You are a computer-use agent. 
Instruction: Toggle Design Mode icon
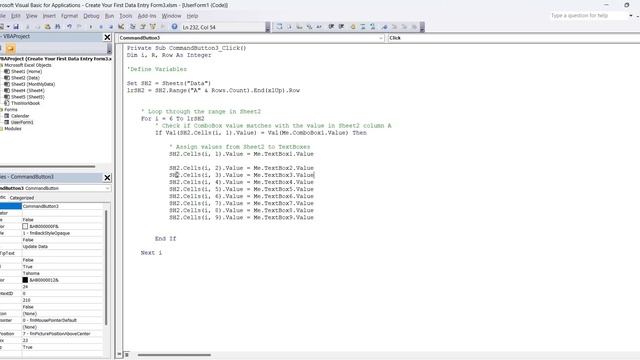tap(121, 27)
